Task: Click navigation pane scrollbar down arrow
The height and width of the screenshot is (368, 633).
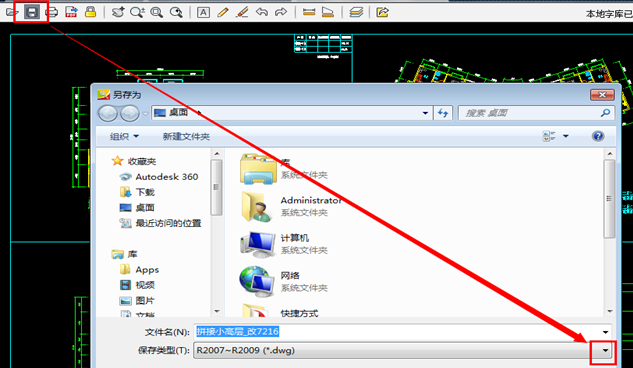Action: coord(217,311)
